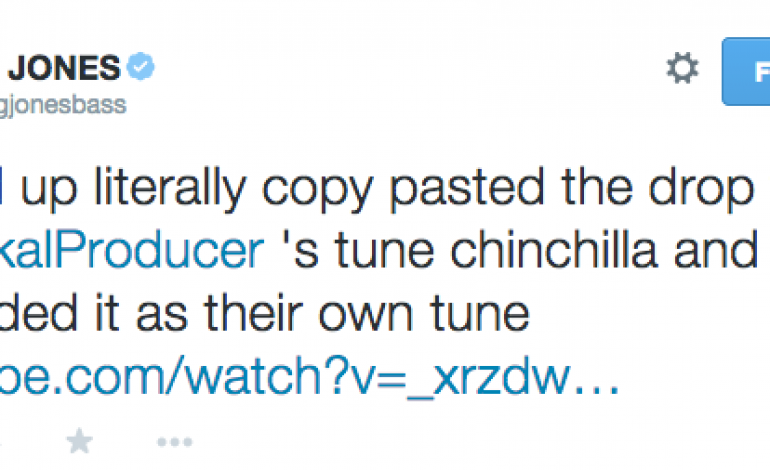Viewport: 770px width, 470px height.
Task: Favorite the tweet with the star icon
Action: point(79,441)
